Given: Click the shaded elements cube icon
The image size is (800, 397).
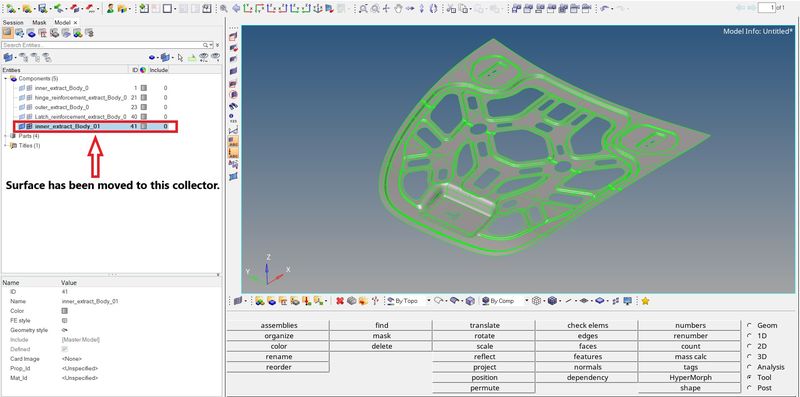Looking at the screenshot, I should (x=552, y=301).
